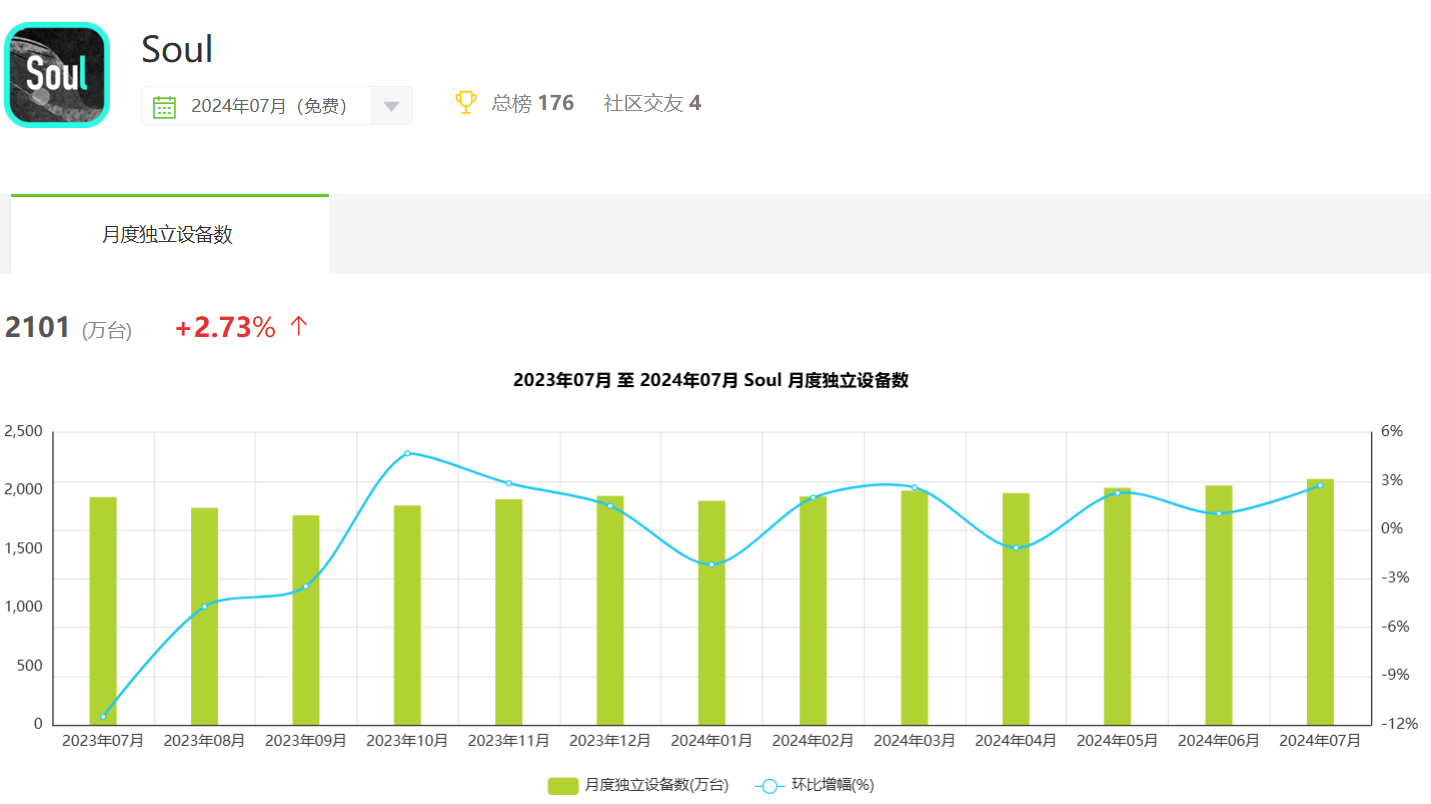Click the Soul app title text

coord(177,48)
